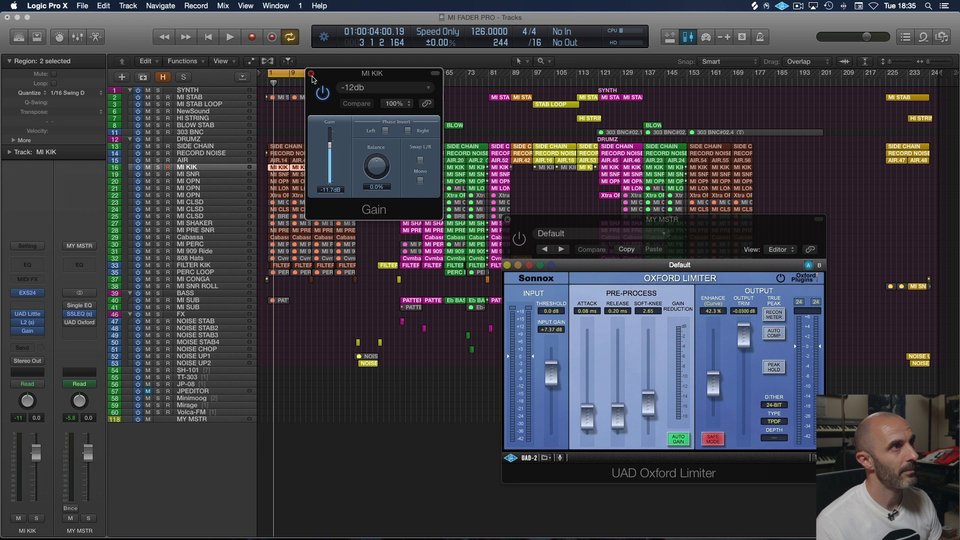Toggle the yellow Cycle mode button

[290, 37]
